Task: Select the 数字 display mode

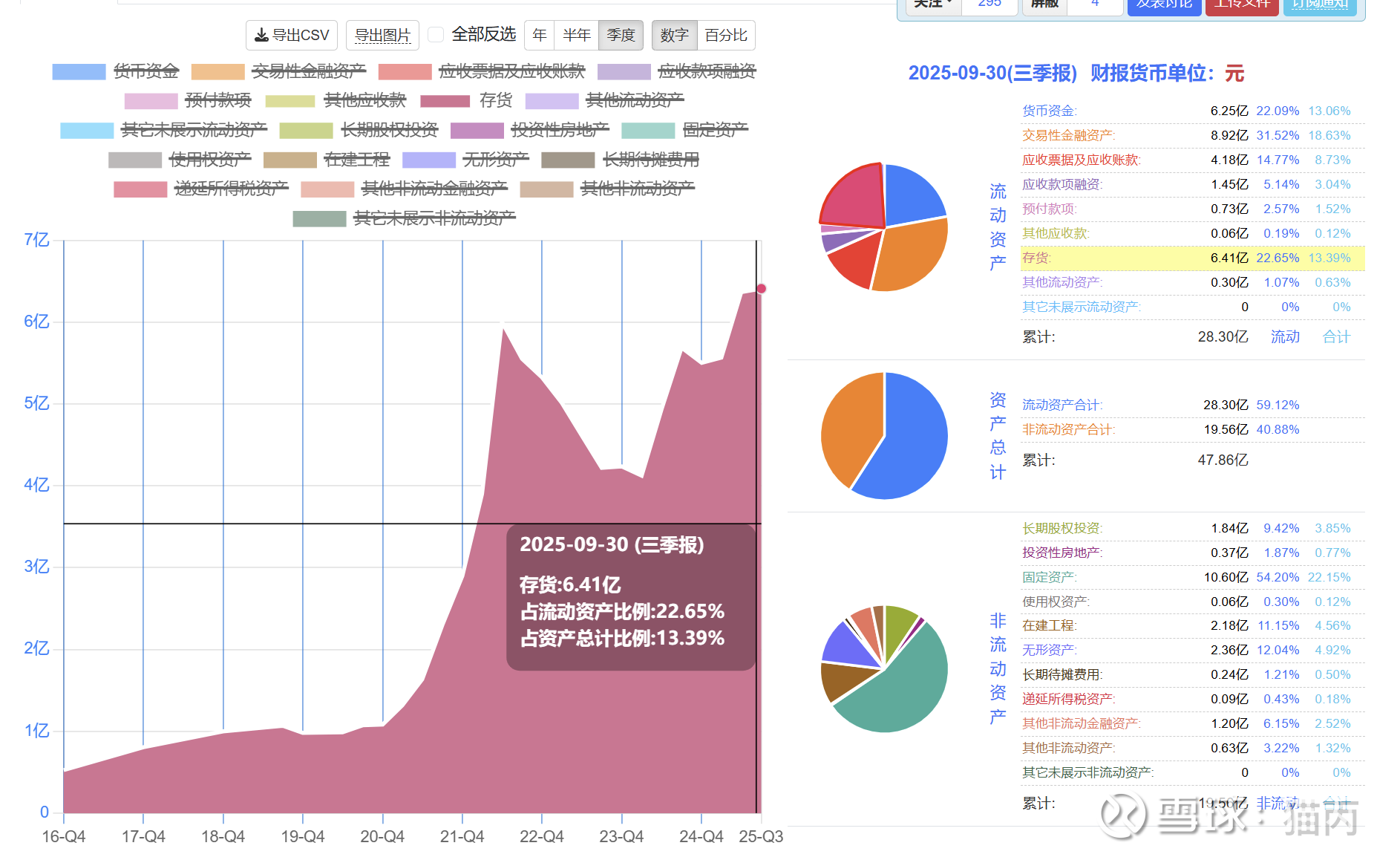Action: coord(675,35)
